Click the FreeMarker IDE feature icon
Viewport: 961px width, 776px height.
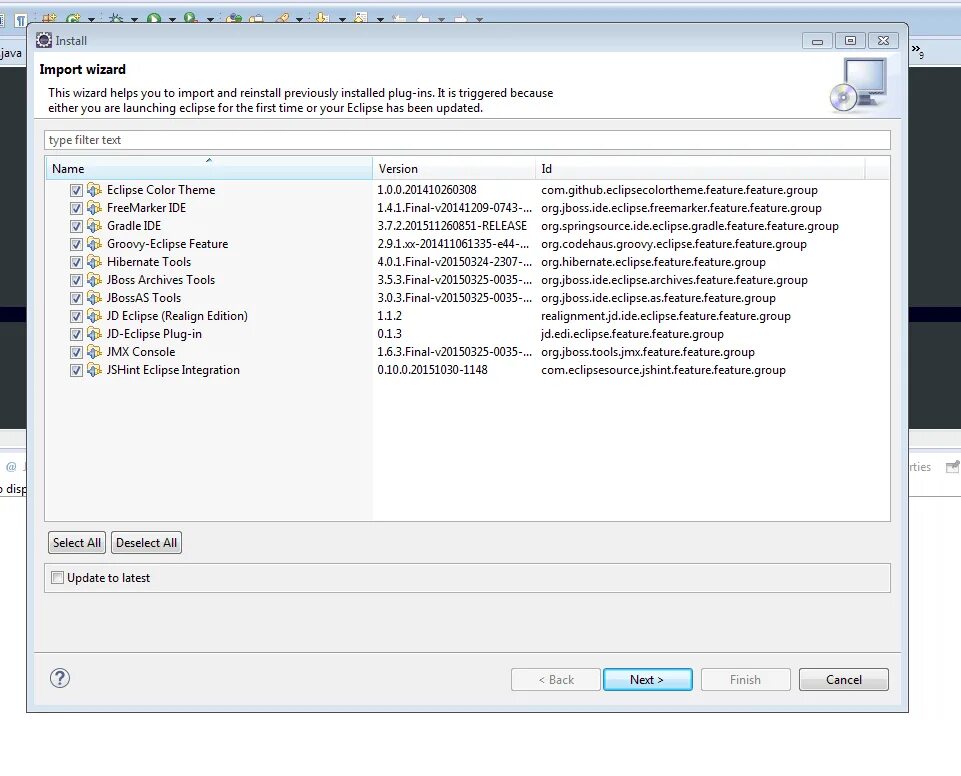point(94,208)
